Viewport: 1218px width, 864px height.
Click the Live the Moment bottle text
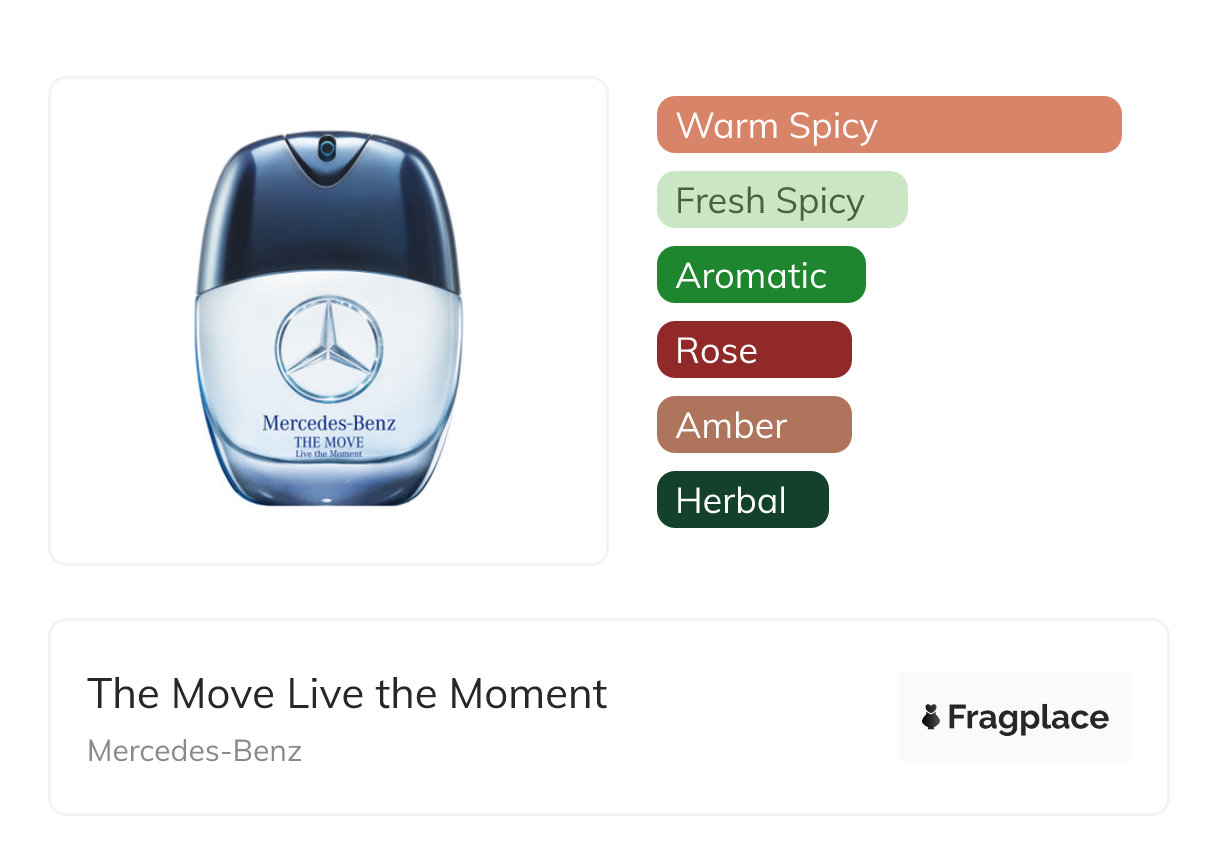329,455
